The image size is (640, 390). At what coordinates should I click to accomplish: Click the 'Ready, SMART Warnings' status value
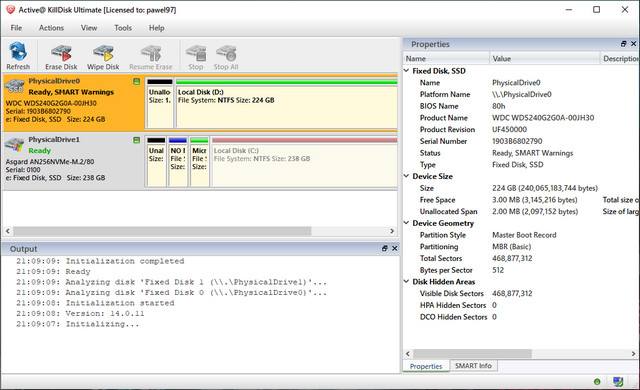[x=532, y=153]
